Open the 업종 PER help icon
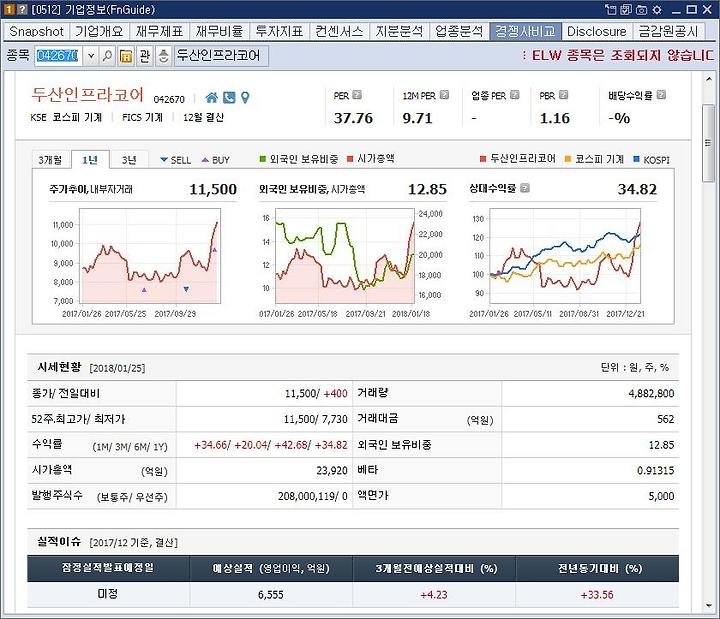720x619 pixels. 515,95
